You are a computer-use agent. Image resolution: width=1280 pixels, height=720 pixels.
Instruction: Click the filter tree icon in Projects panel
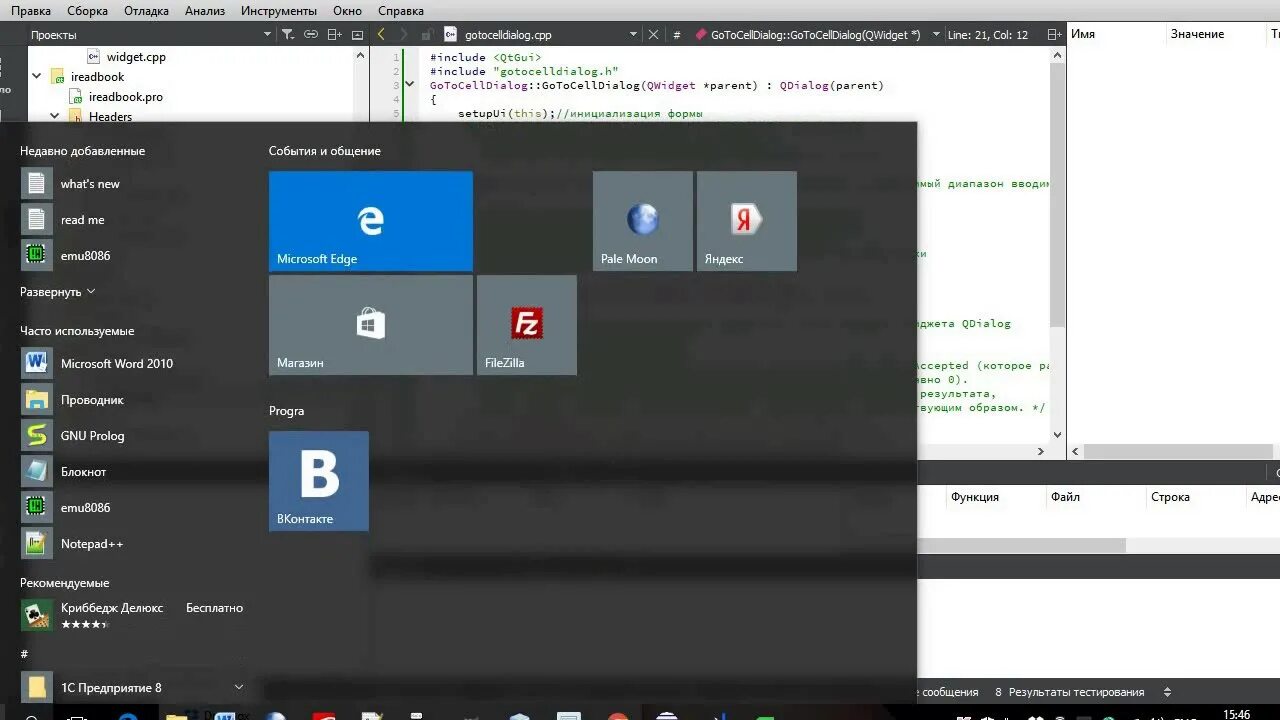pos(288,34)
